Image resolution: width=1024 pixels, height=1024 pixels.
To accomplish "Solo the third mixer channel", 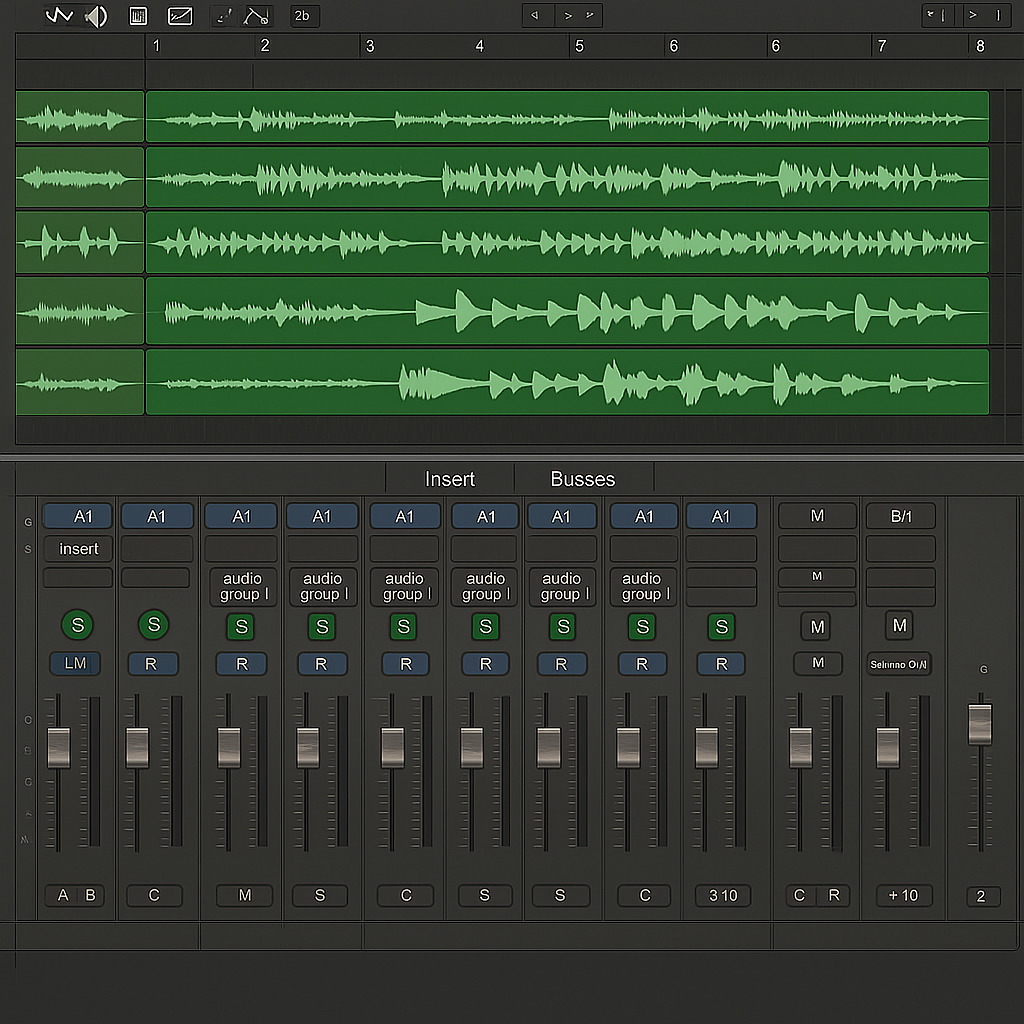I will [241, 627].
